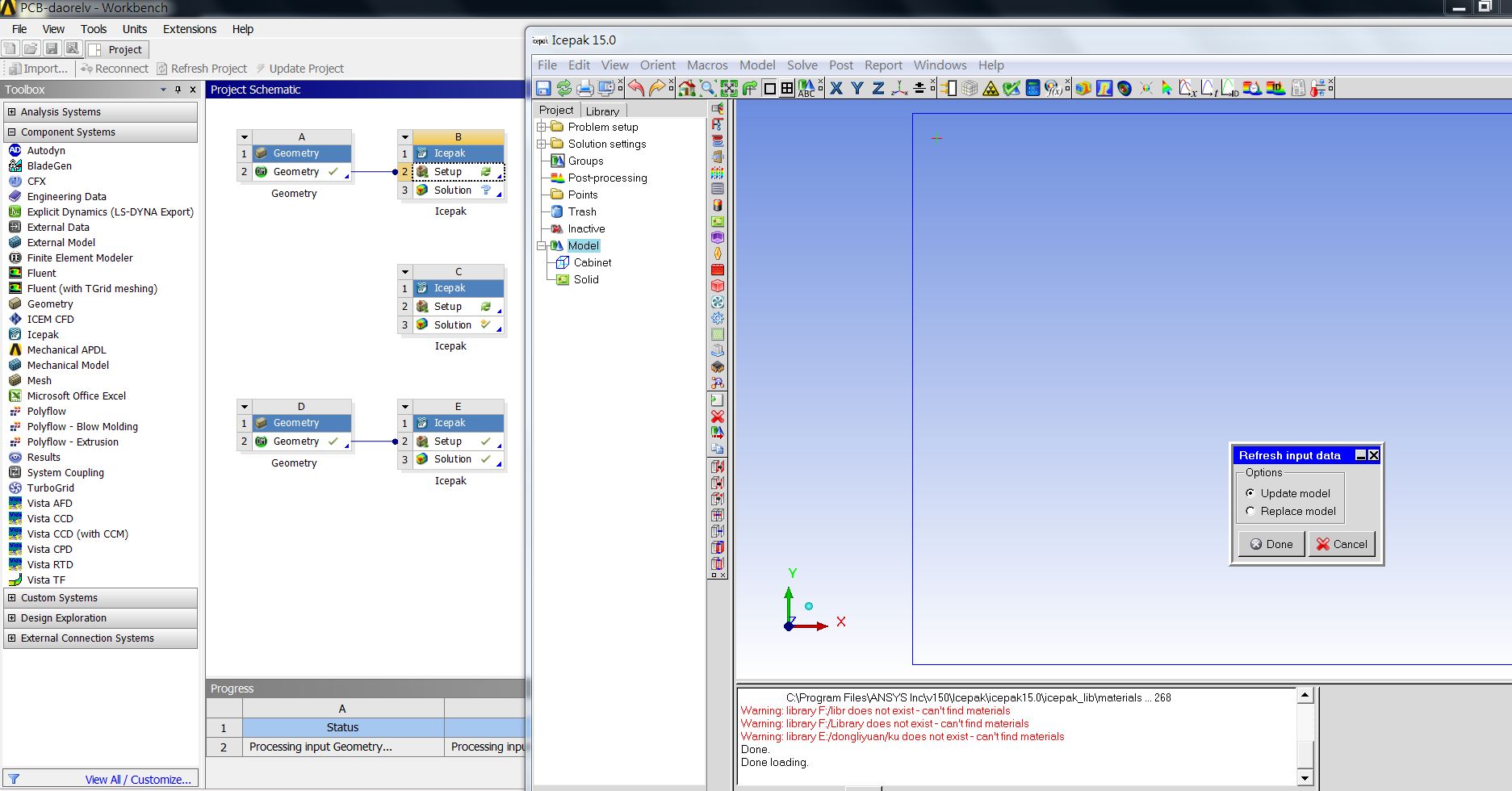Click the Solution cell of system E
This screenshot has height=791, width=1512.
[459, 459]
